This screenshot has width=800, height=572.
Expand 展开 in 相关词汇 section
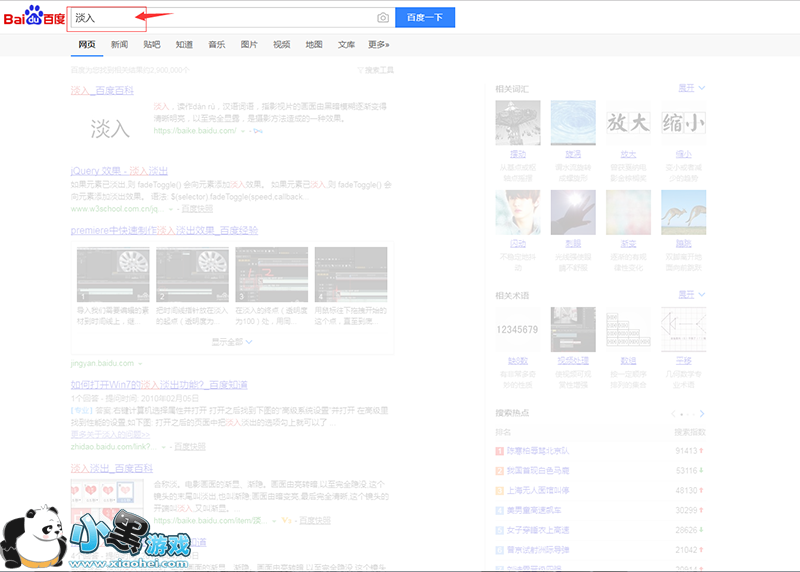[692, 88]
